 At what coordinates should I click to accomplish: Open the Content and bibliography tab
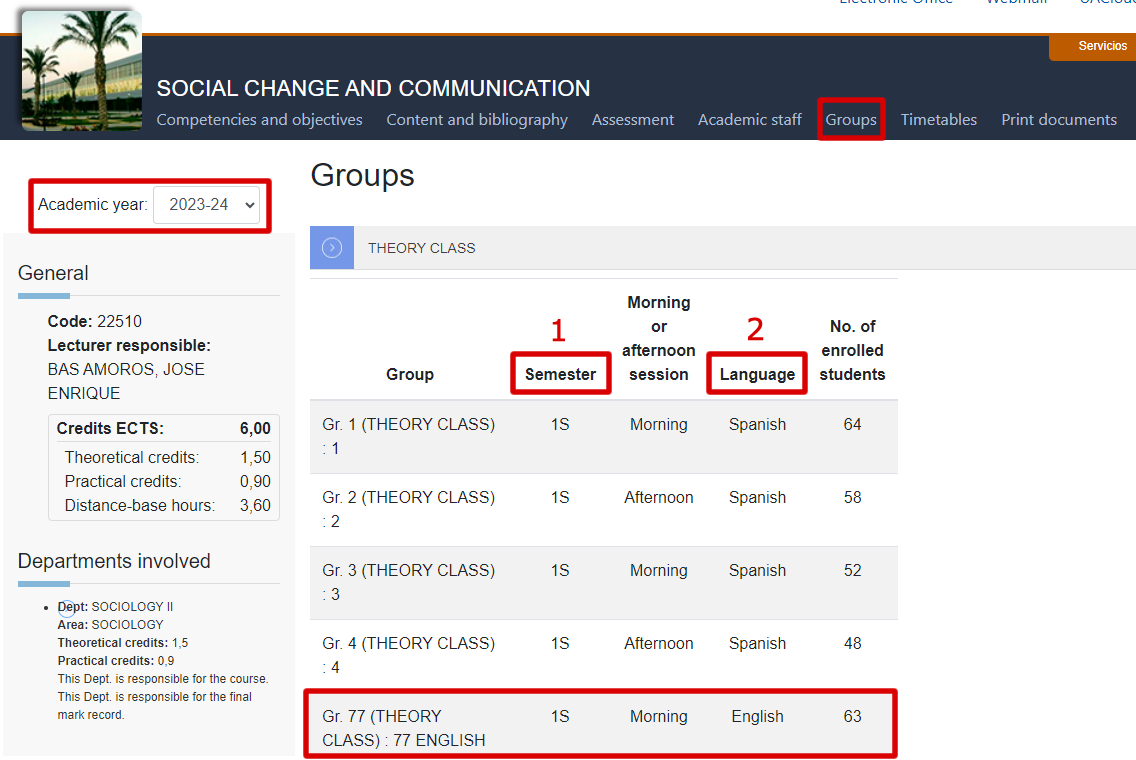pos(477,120)
